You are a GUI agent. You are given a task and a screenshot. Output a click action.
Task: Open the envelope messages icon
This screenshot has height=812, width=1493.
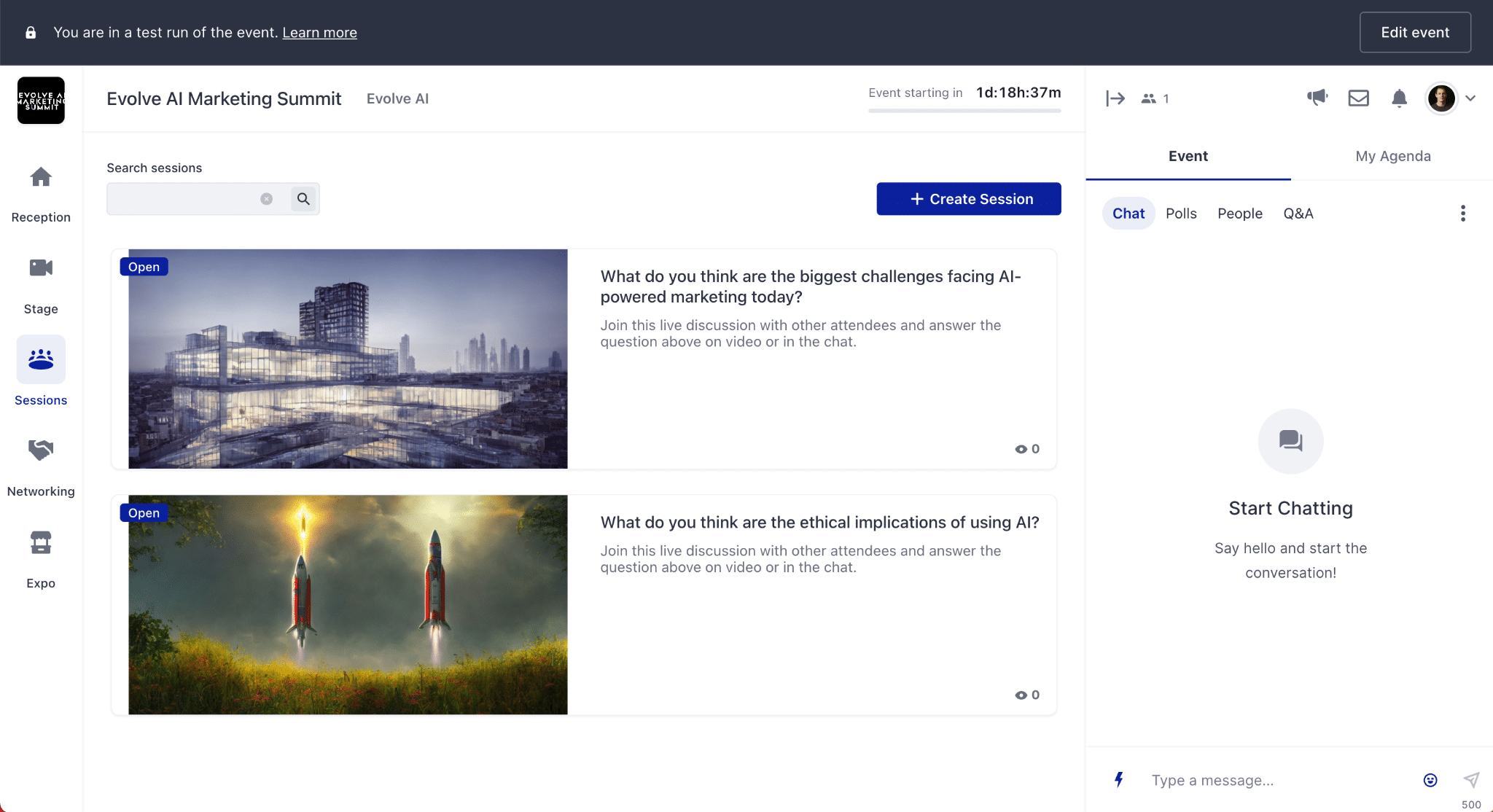(1358, 98)
